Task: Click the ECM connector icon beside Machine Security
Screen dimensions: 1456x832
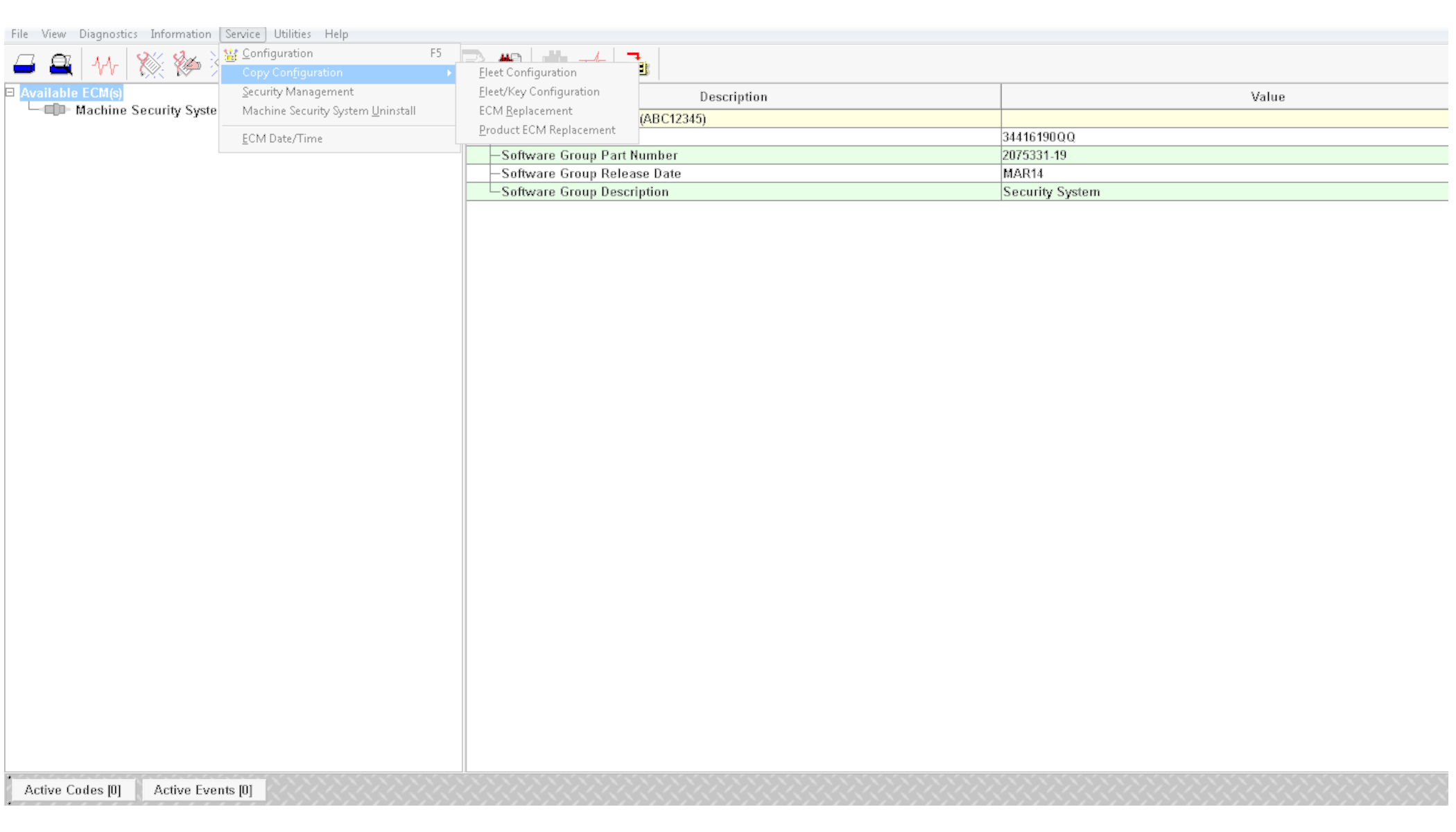Action: coord(55,110)
